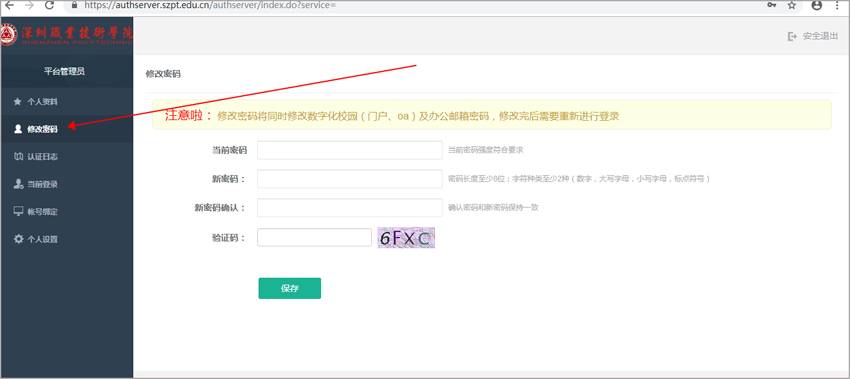Refresh the 6FXC captcha image

406,238
